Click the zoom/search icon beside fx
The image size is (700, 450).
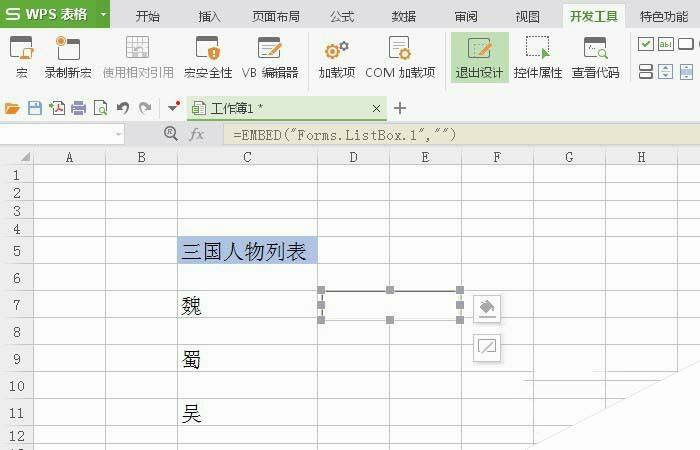[x=171, y=133]
